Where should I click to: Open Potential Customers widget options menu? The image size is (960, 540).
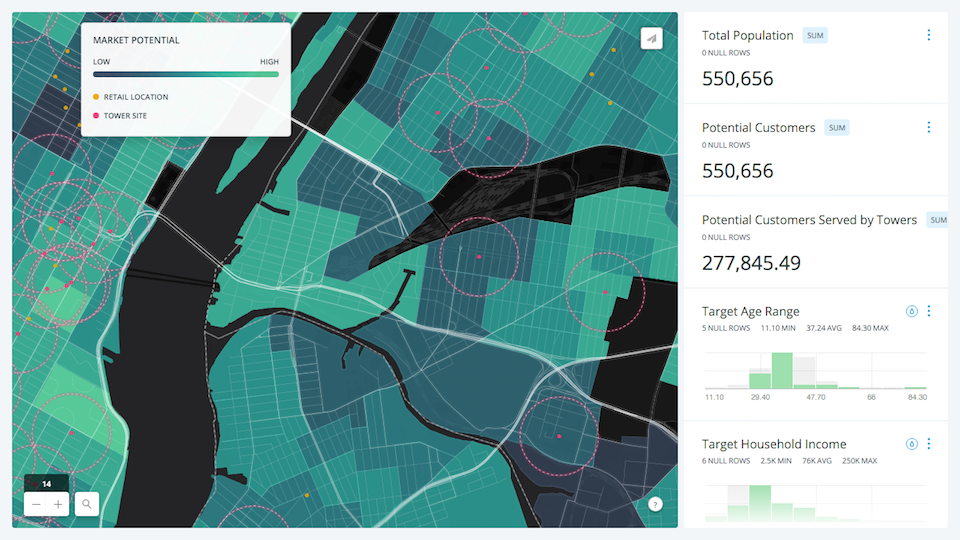point(929,127)
